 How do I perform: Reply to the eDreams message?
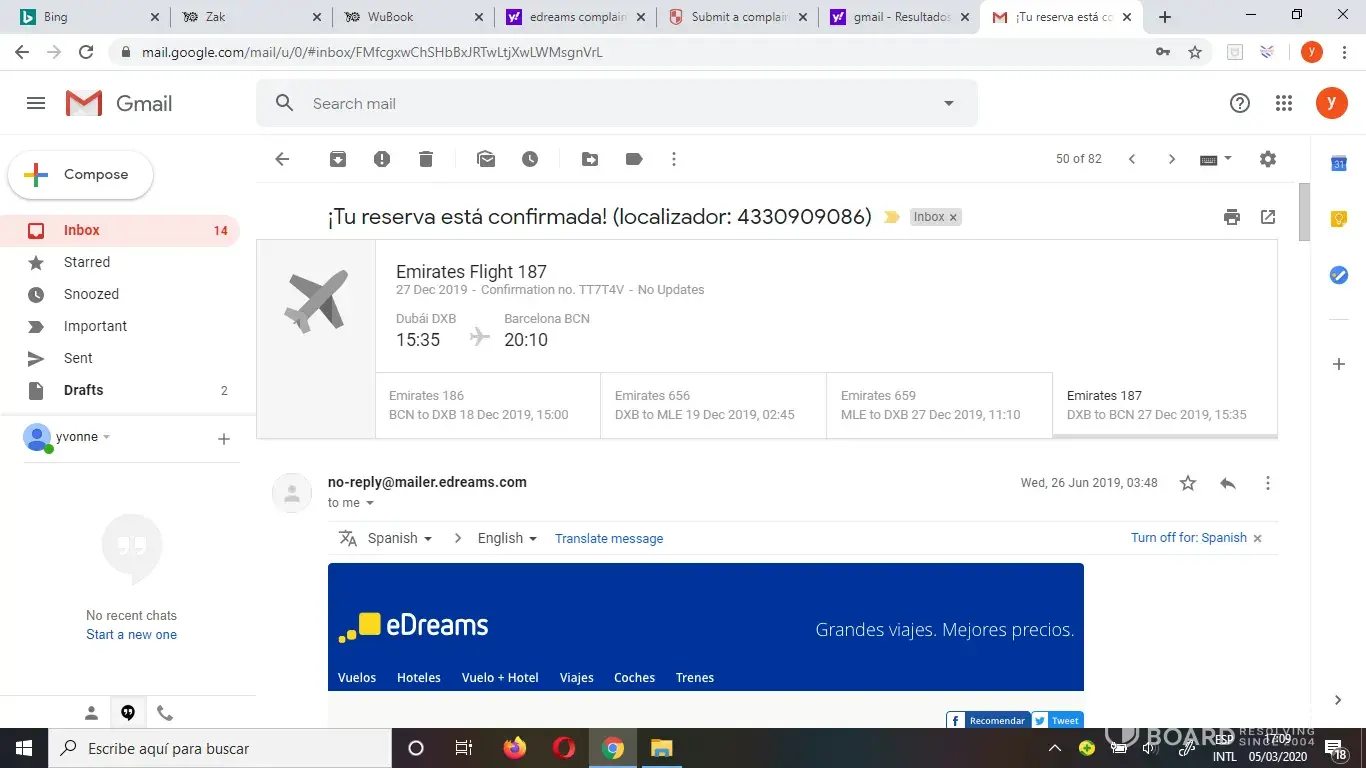pyautogui.click(x=1228, y=483)
